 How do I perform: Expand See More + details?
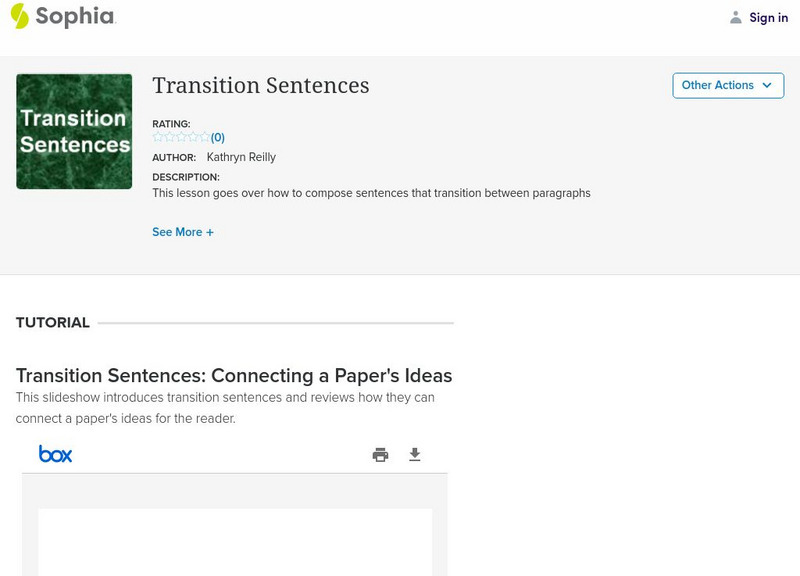(183, 232)
